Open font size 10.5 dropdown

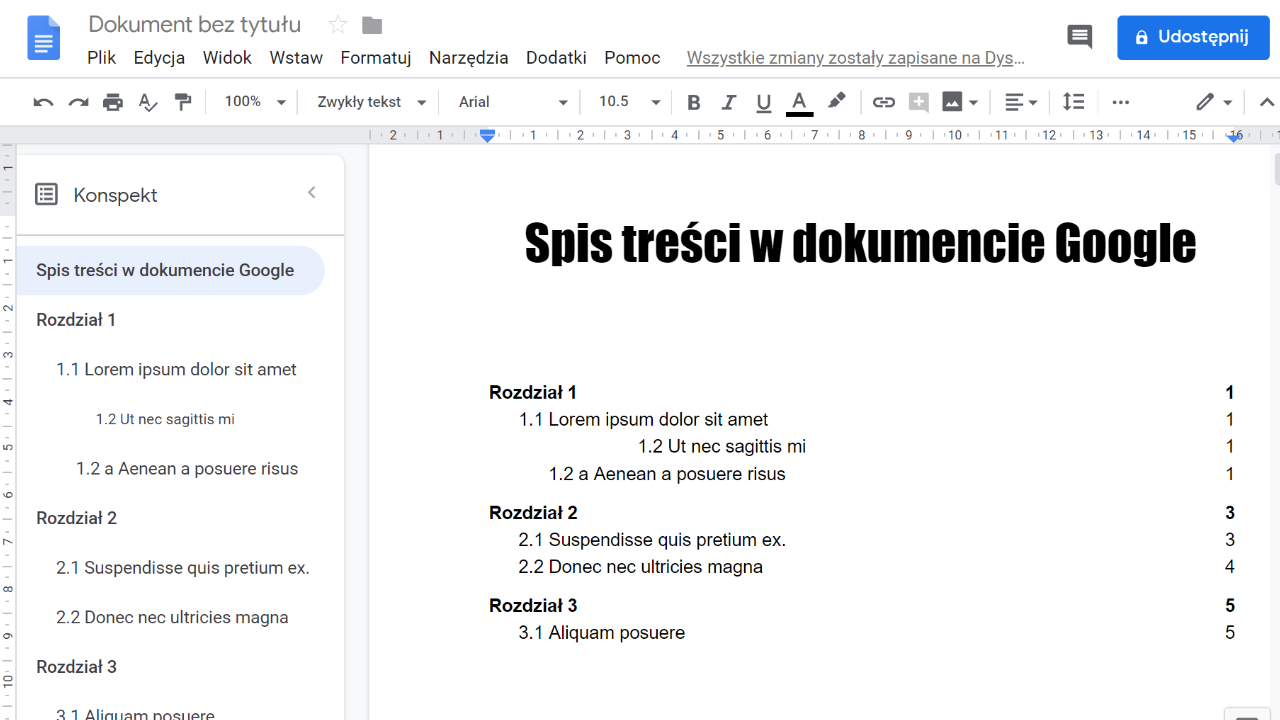pos(629,102)
